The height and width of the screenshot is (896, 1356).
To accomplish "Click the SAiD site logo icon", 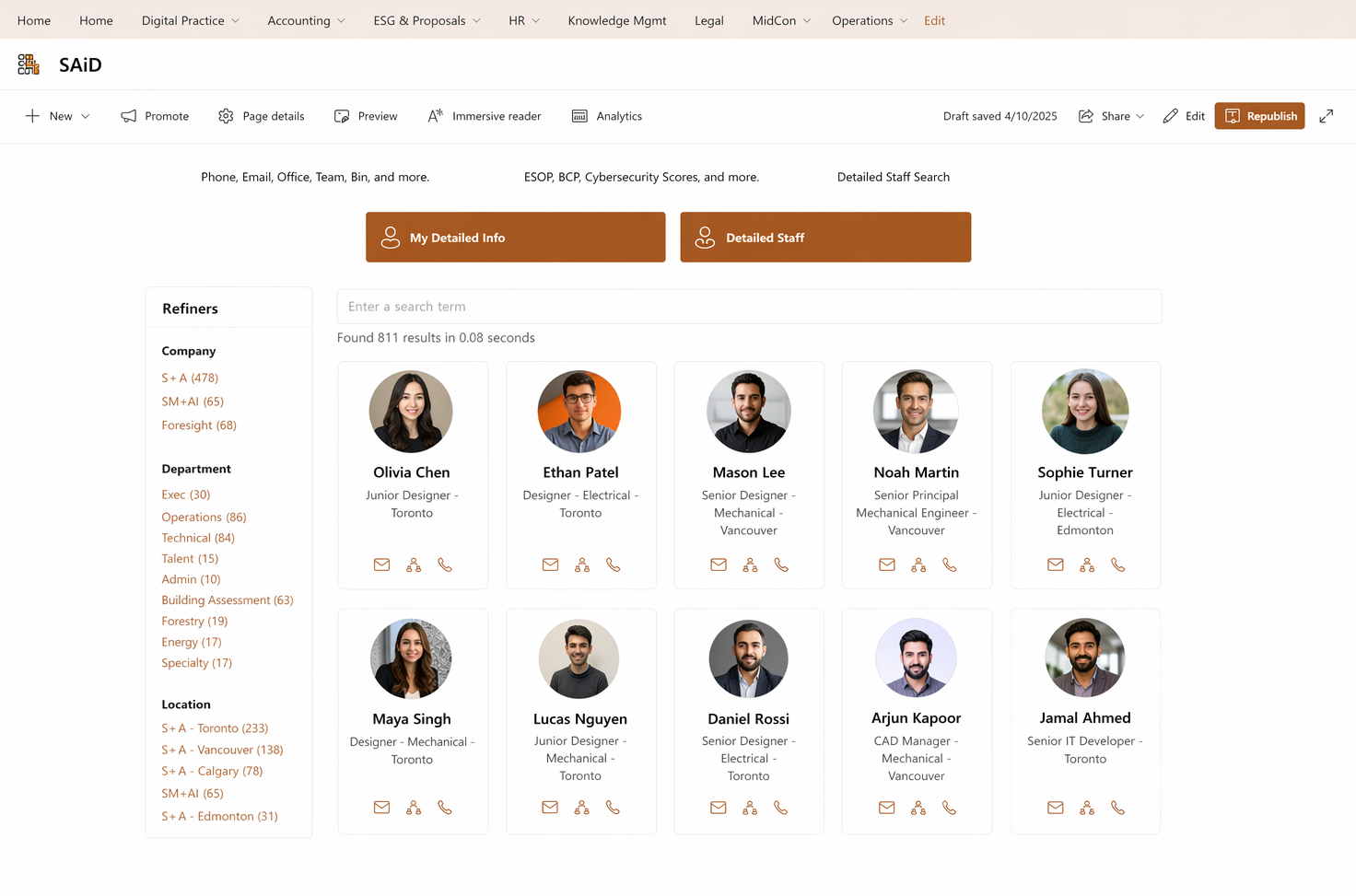I will pyautogui.click(x=29, y=64).
